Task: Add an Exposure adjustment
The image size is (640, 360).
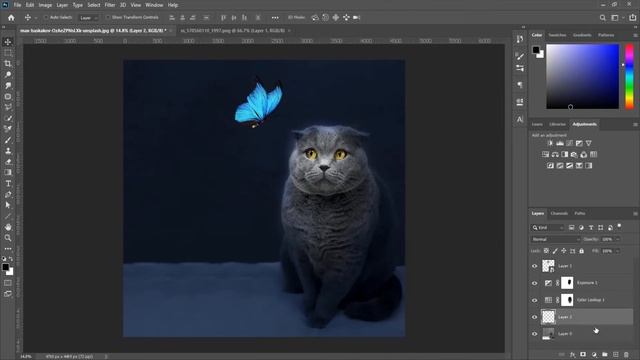Action: click(579, 143)
